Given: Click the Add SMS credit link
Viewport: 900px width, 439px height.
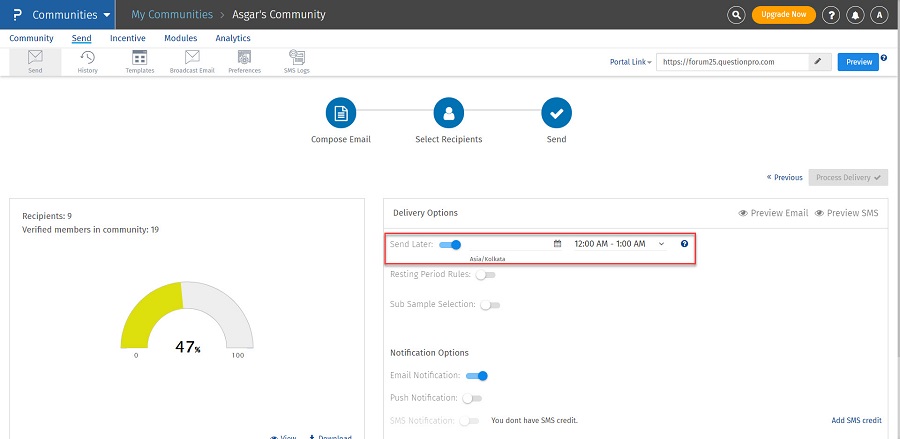Looking at the screenshot, I should click(856, 421).
